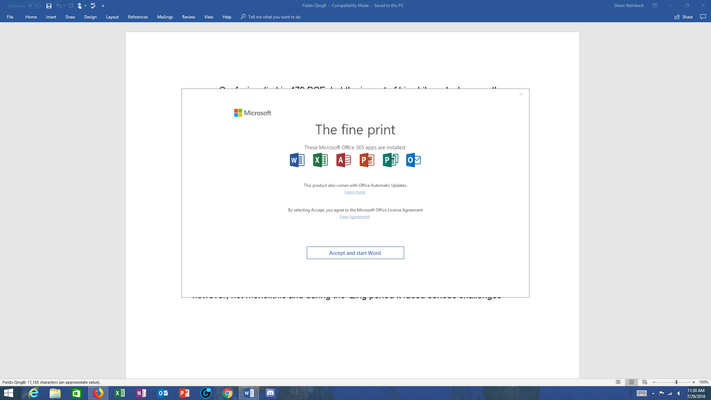The image size is (711, 400).
Task: Open the Learn more link
Action: pyautogui.click(x=355, y=192)
